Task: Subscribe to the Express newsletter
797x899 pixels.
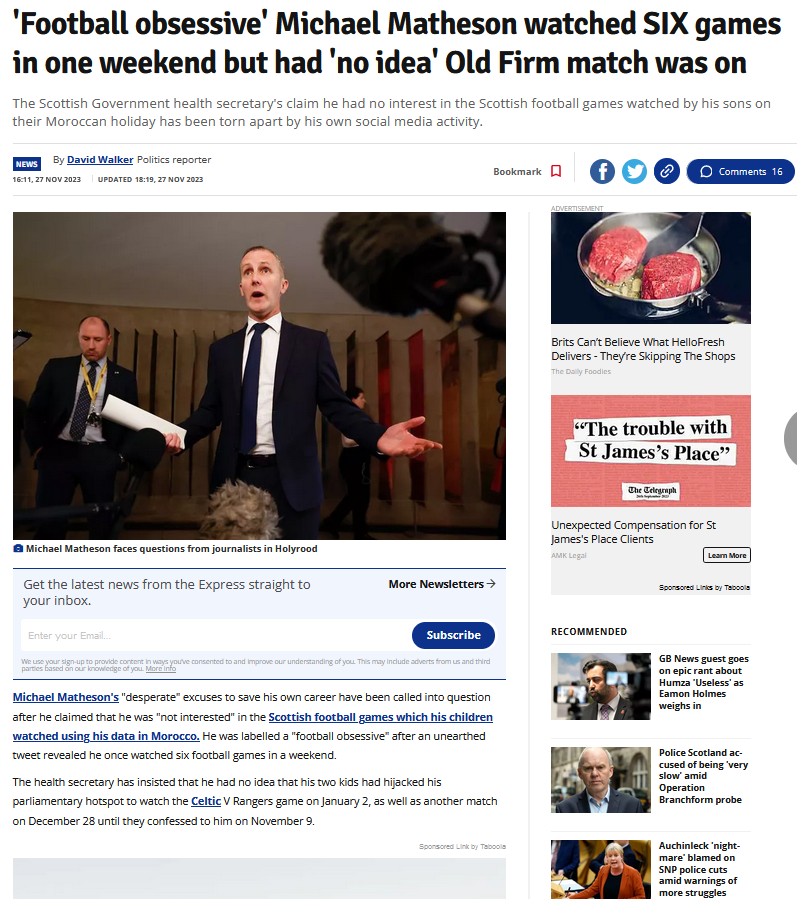Action: pyautogui.click(x=454, y=635)
